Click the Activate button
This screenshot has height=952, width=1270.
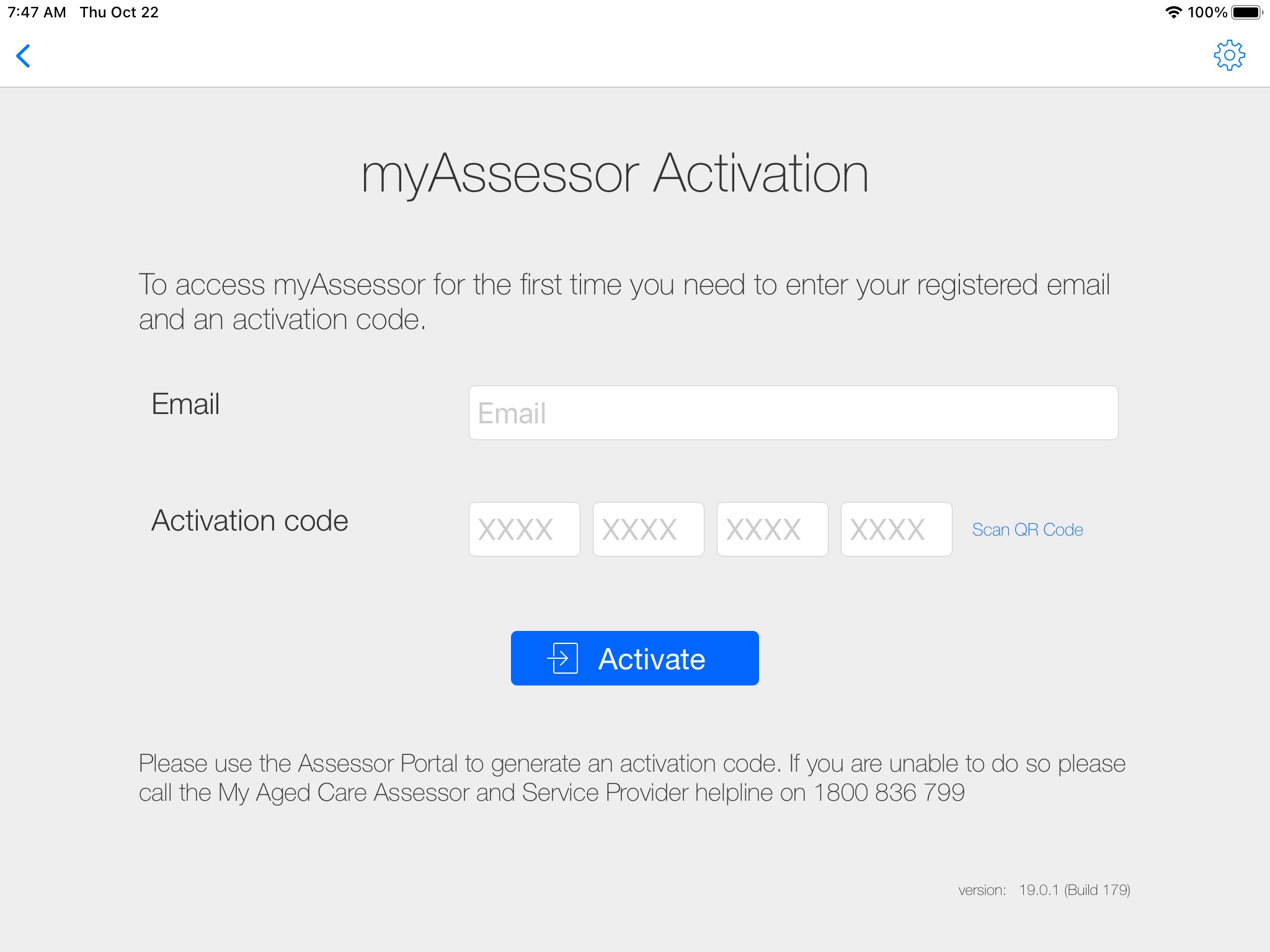click(634, 658)
